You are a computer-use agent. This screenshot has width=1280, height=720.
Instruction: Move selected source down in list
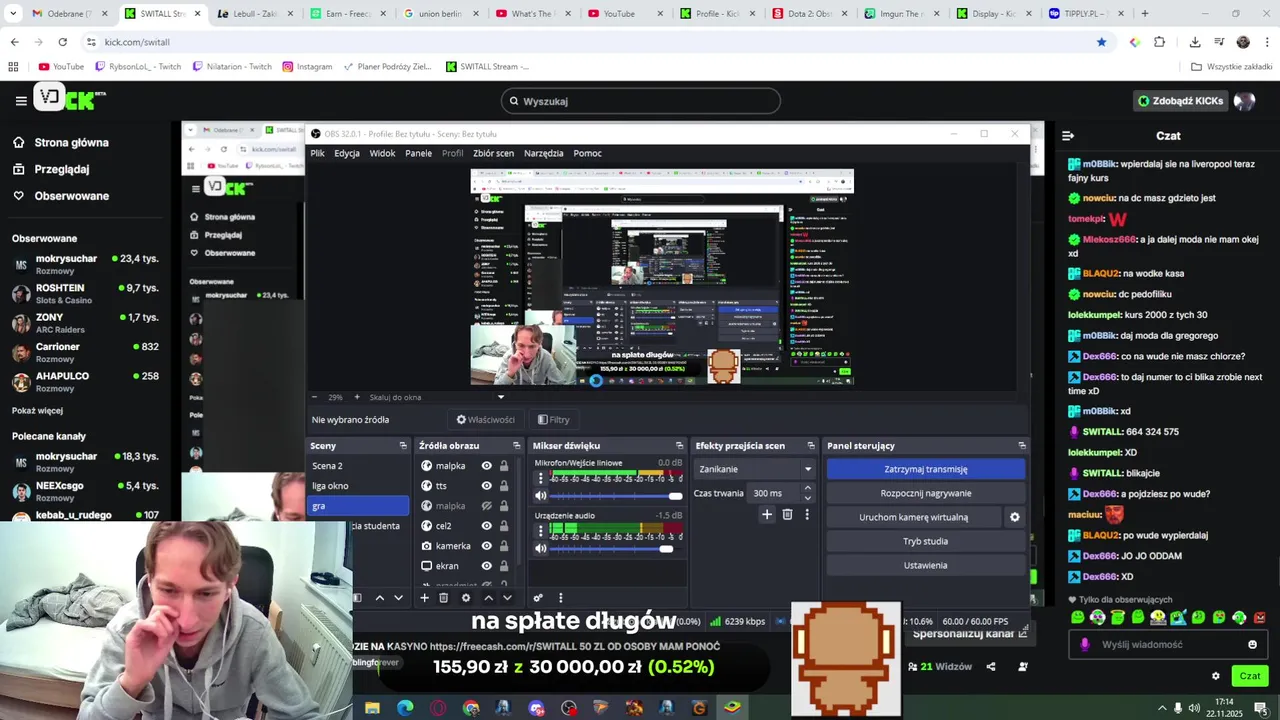click(x=507, y=598)
